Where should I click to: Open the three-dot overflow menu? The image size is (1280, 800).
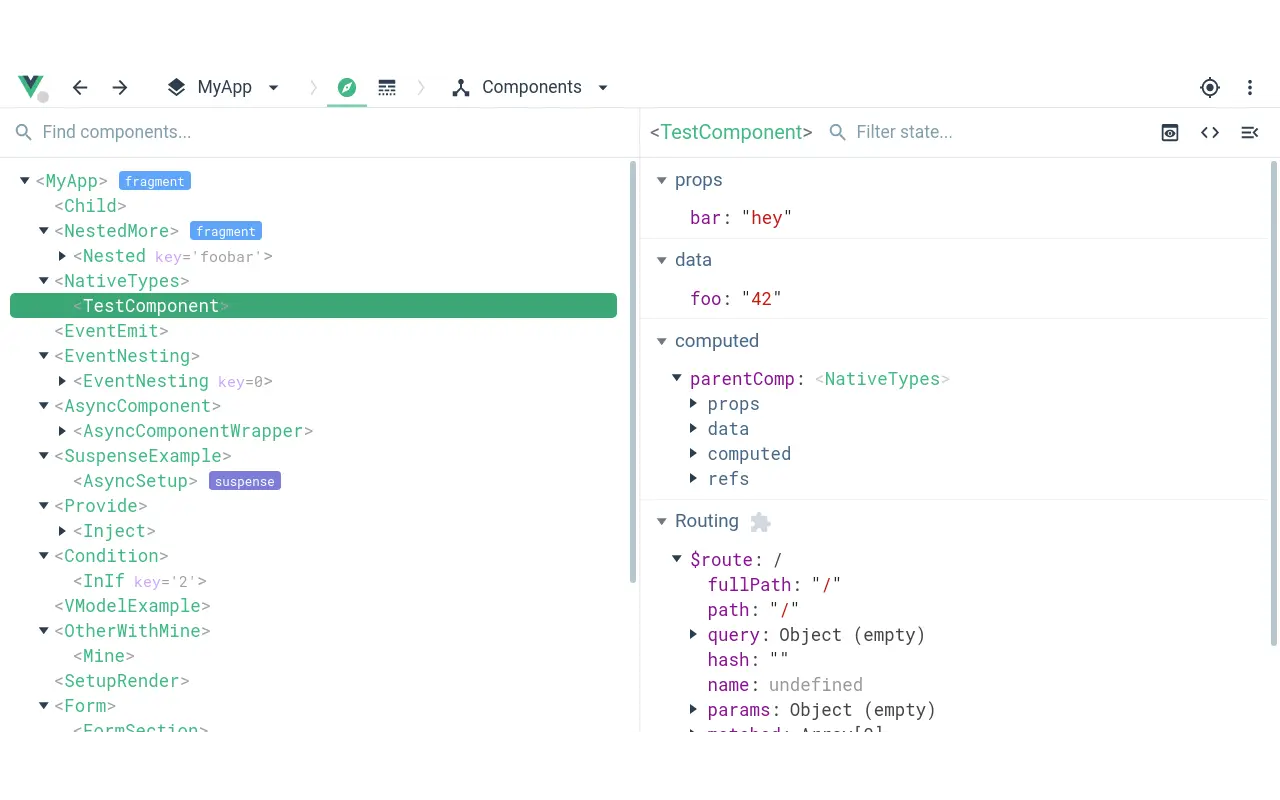click(x=1250, y=88)
